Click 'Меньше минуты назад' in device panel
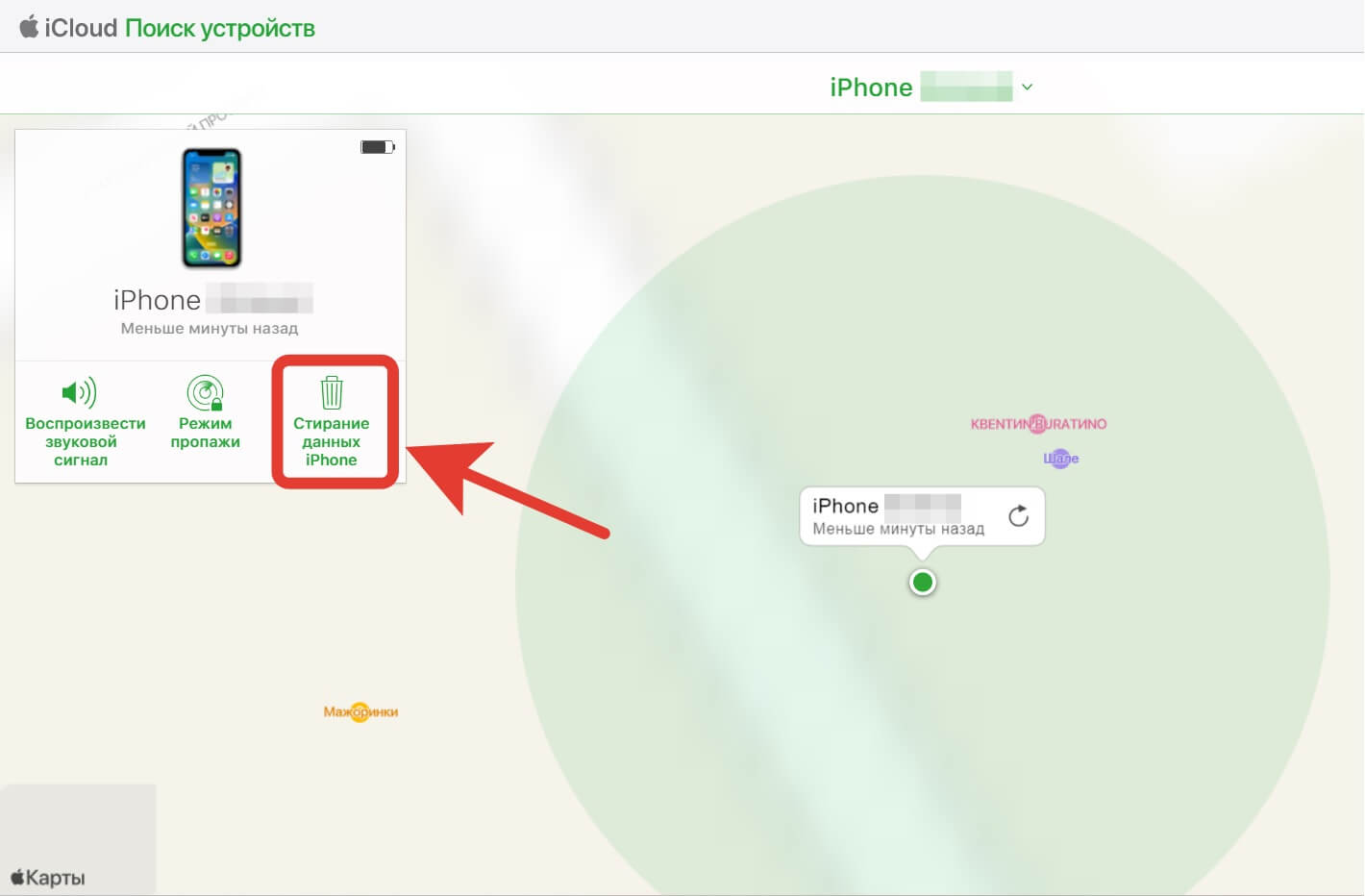This screenshot has height=896, width=1365. tap(210, 329)
